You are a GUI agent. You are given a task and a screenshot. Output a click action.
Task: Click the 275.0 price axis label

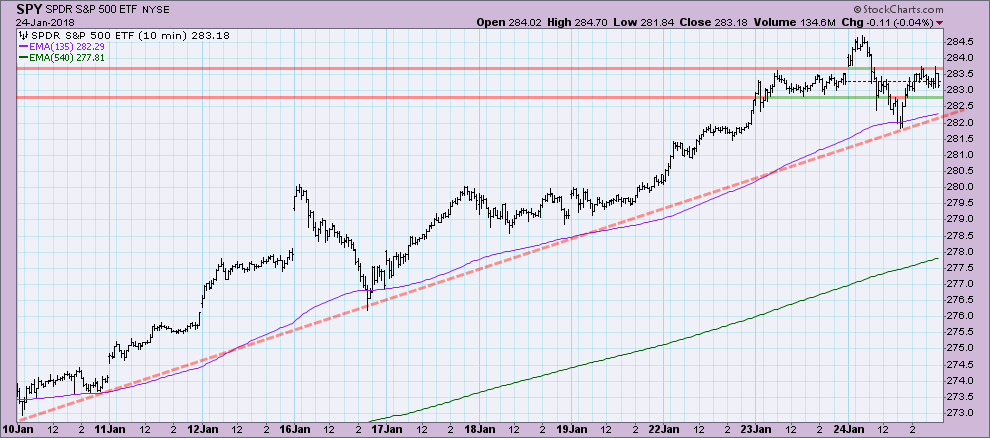click(x=960, y=348)
